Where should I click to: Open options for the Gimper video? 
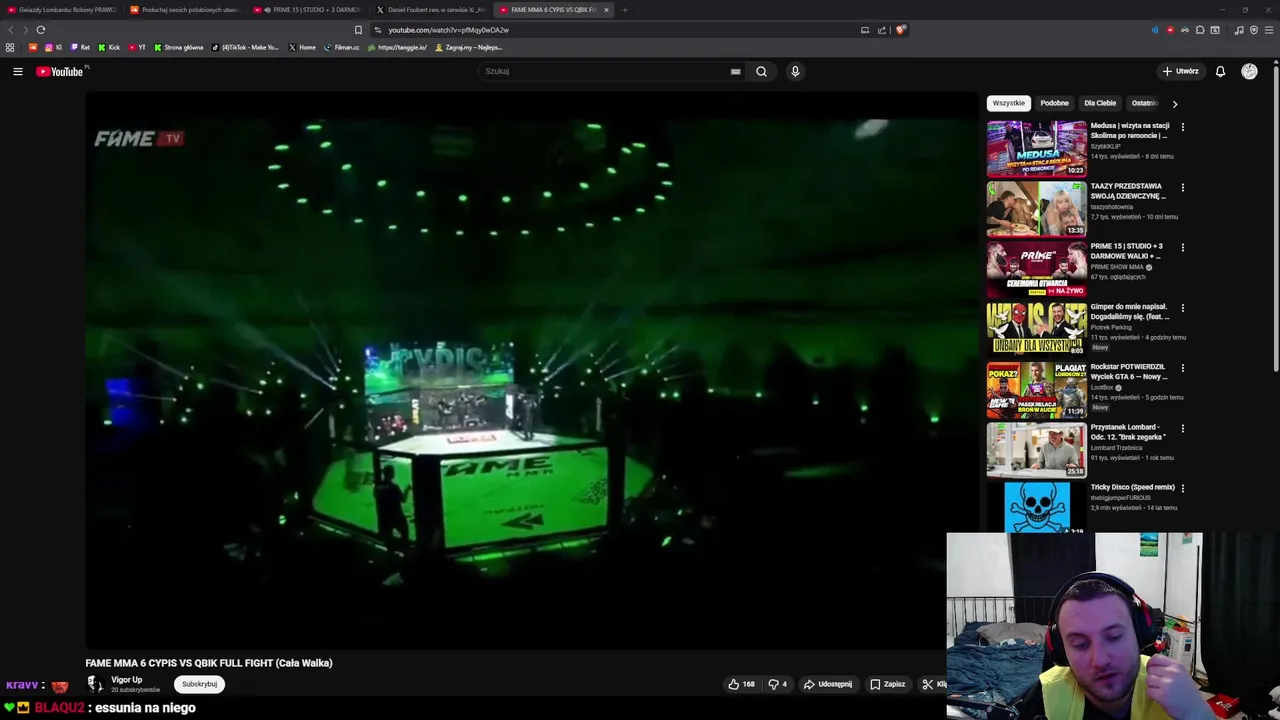[1182, 308]
